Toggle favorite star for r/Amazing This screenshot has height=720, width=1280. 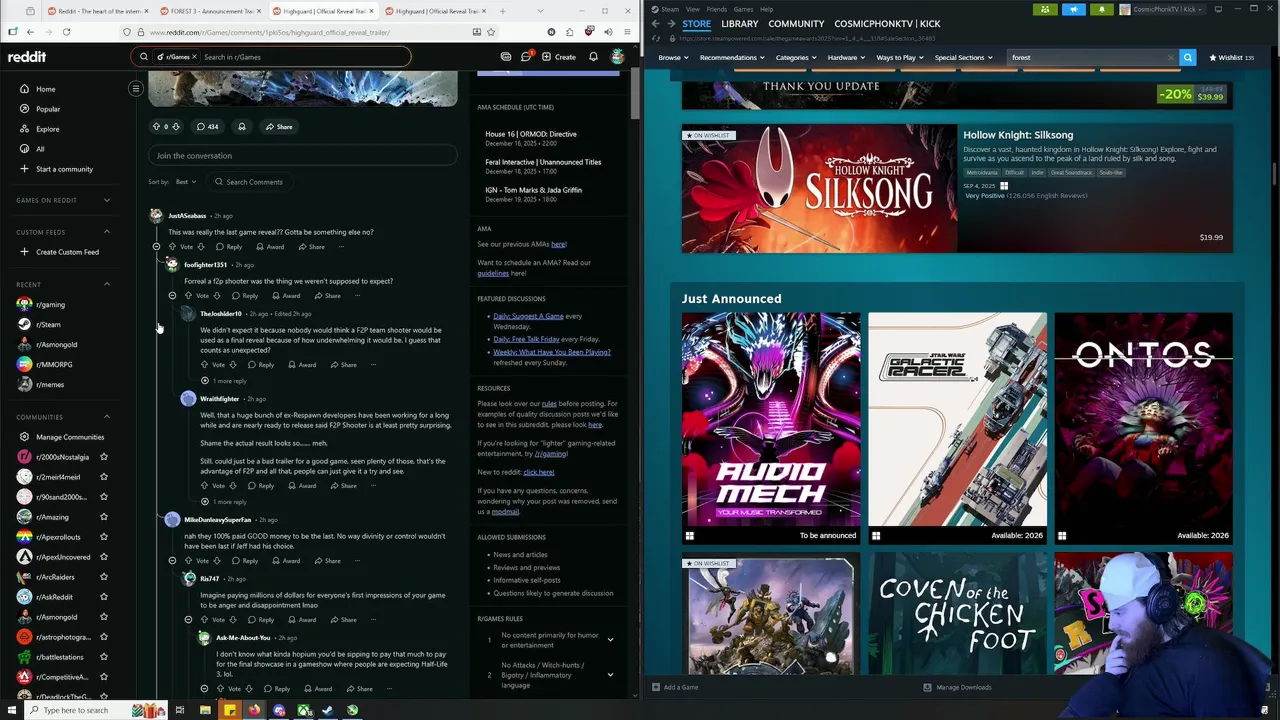point(103,517)
